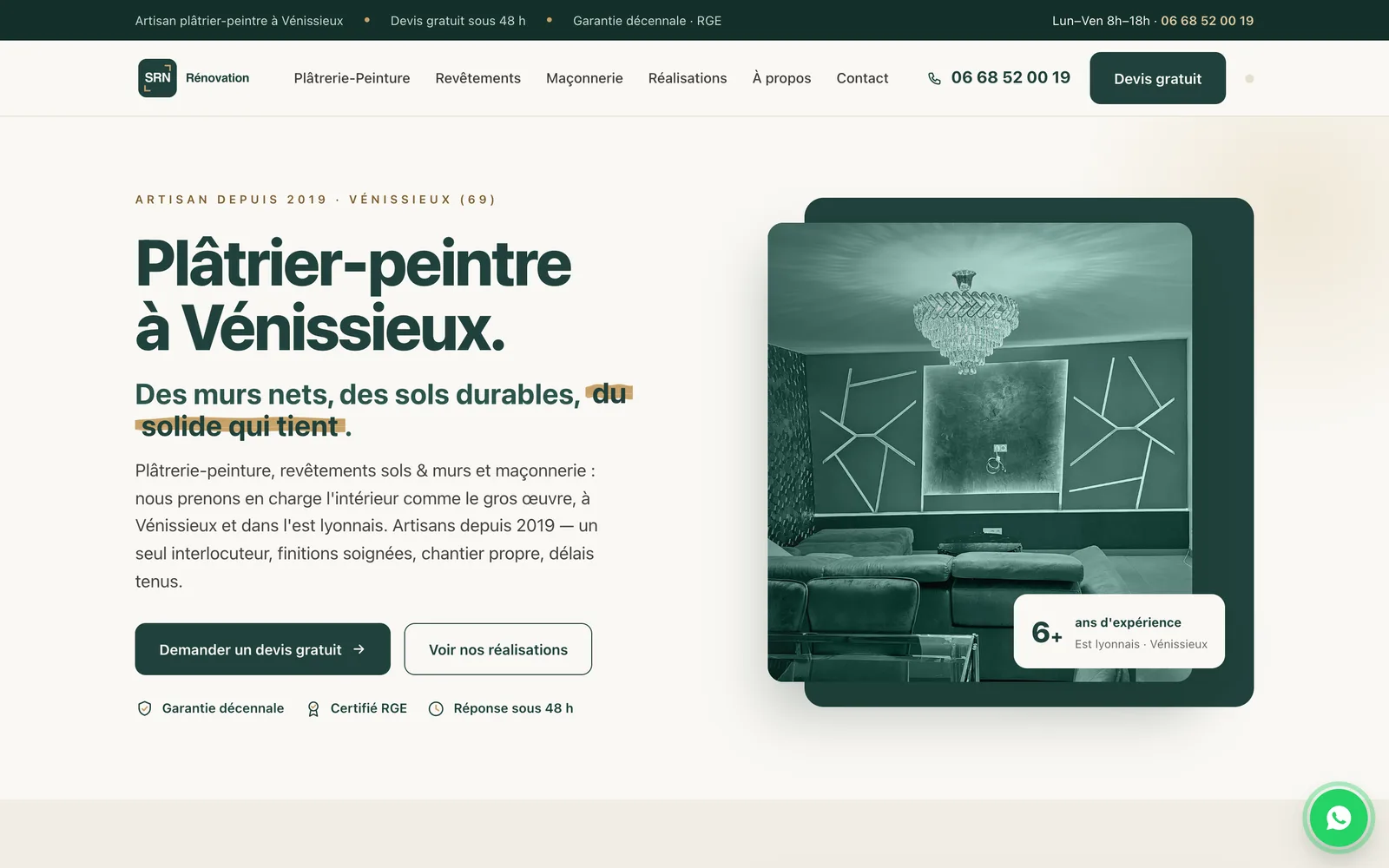This screenshot has height=868, width=1389.
Task: Click the hero living room photo
Action: click(x=979, y=451)
